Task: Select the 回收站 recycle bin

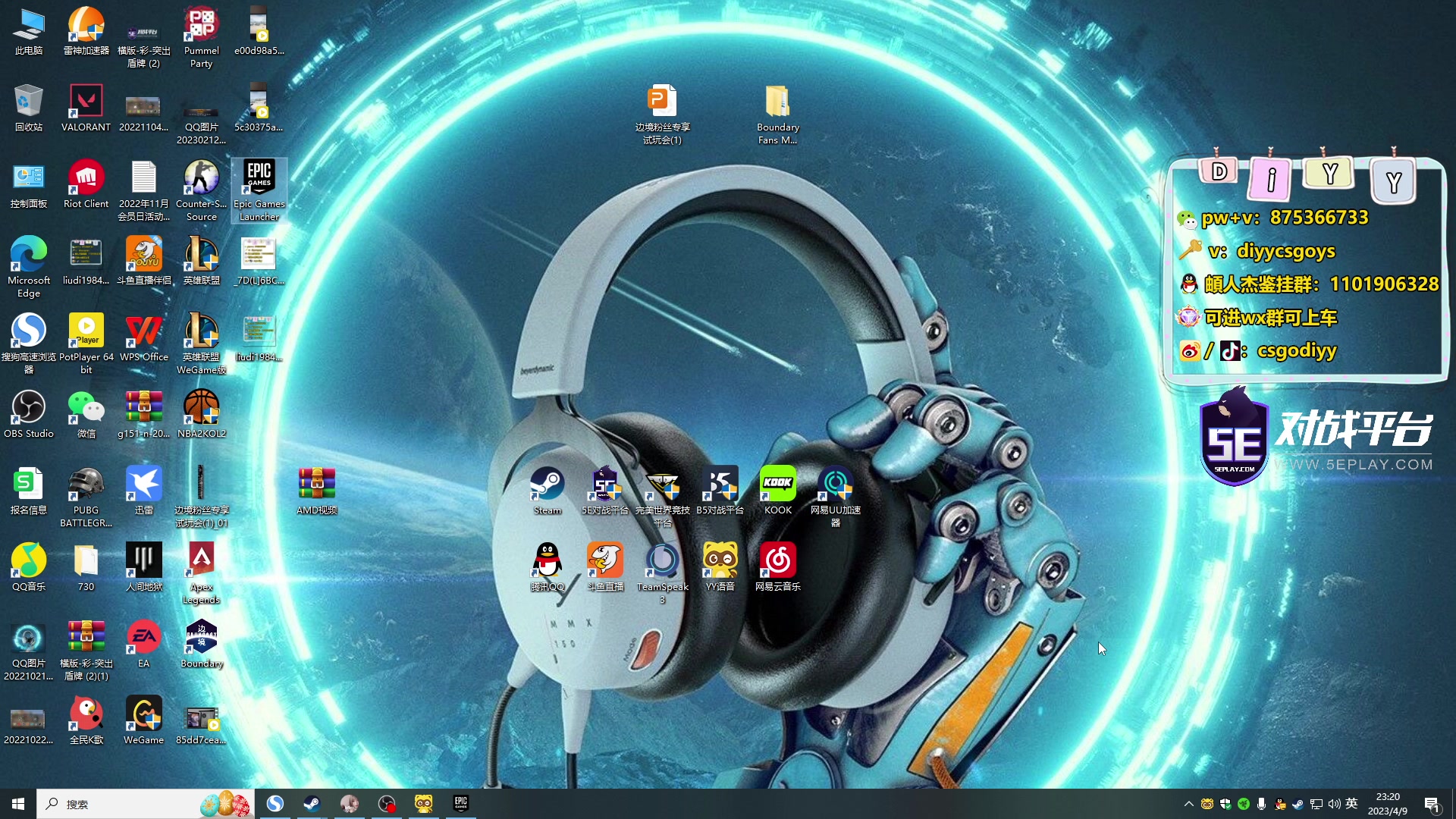Action: point(28,107)
